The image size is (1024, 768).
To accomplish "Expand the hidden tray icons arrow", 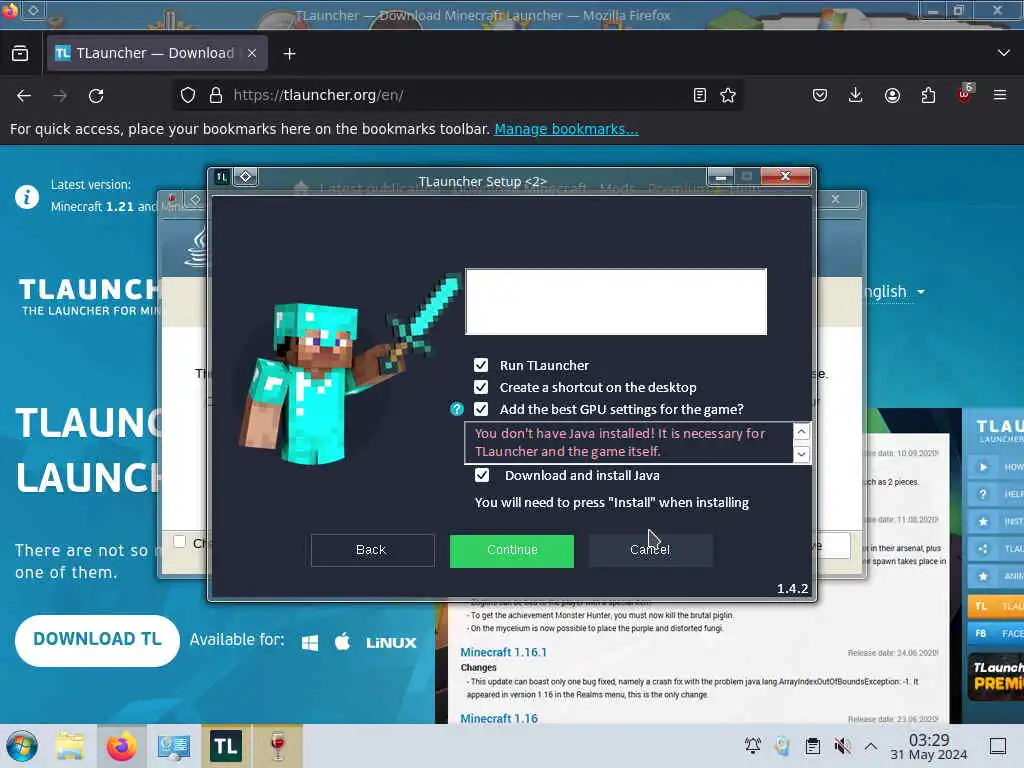I will (871, 746).
